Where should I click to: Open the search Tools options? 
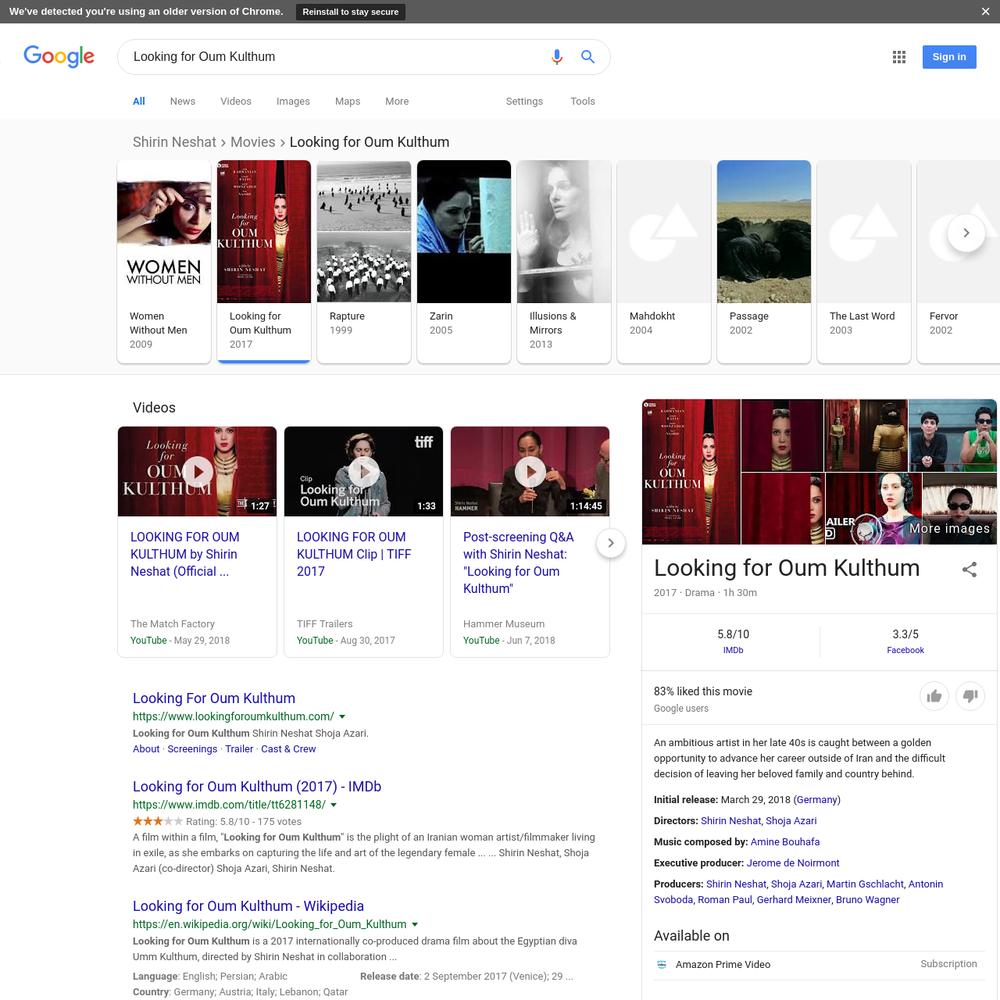582,101
